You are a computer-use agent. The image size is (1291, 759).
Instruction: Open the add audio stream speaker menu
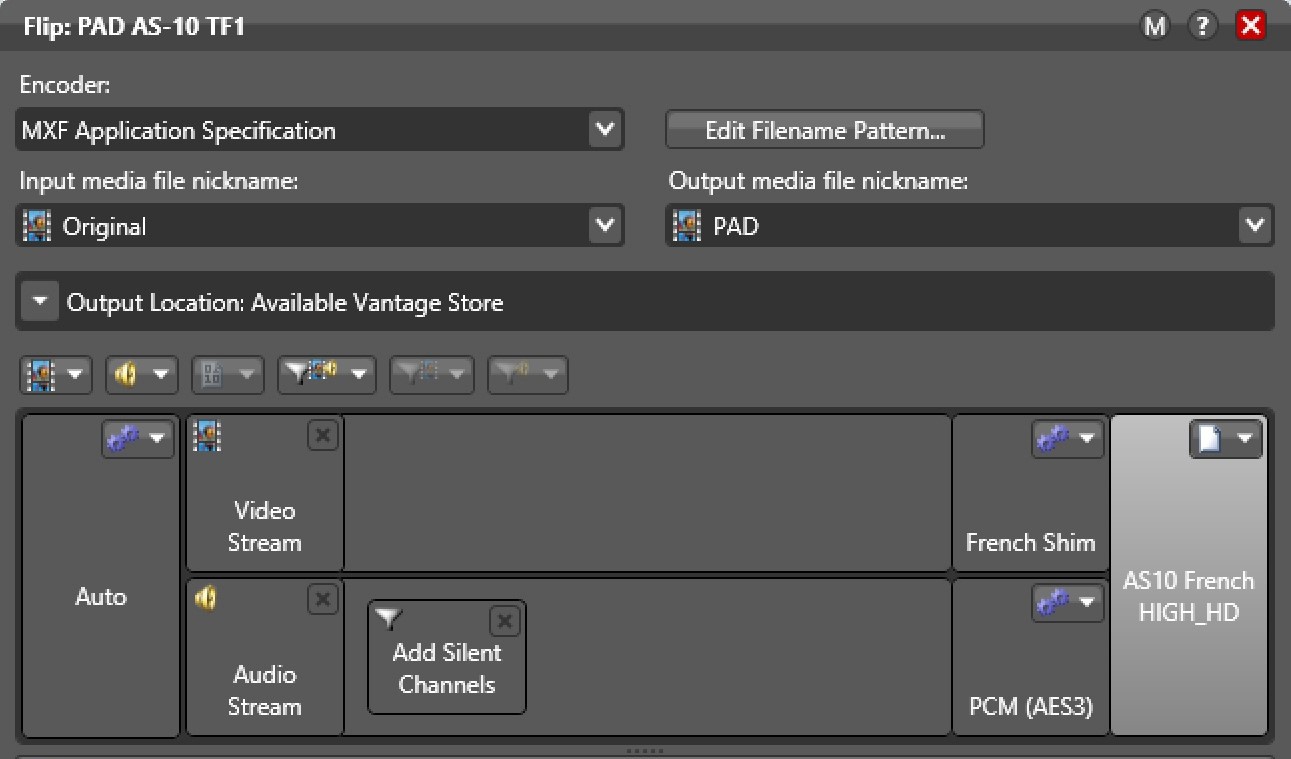(x=141, y=375)
